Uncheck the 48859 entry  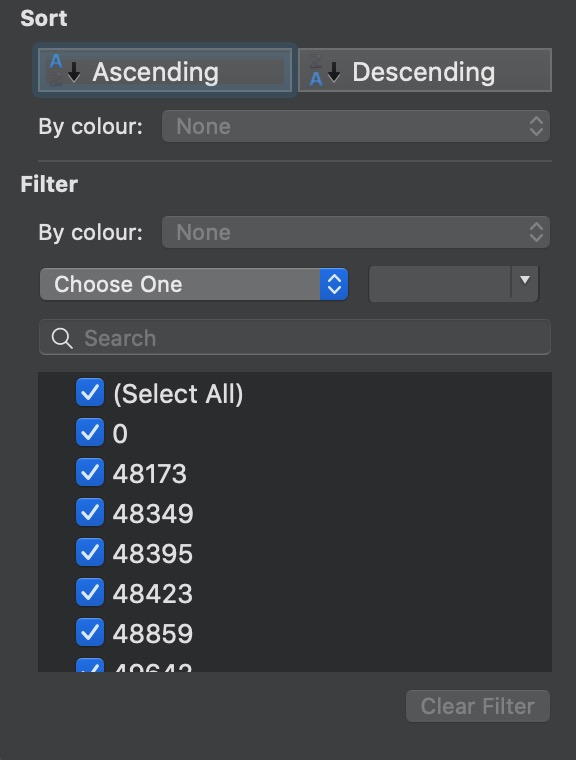pos(90,633)
